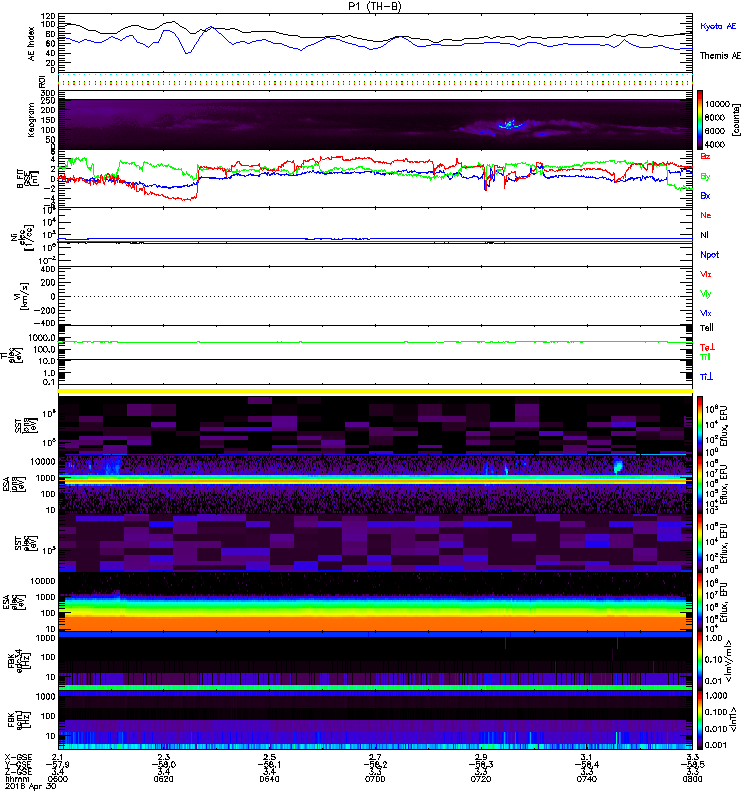Click the color bar labeled <|mV/m|>
The width and height of the screenshot is (750, 800).
click(701, 661)
